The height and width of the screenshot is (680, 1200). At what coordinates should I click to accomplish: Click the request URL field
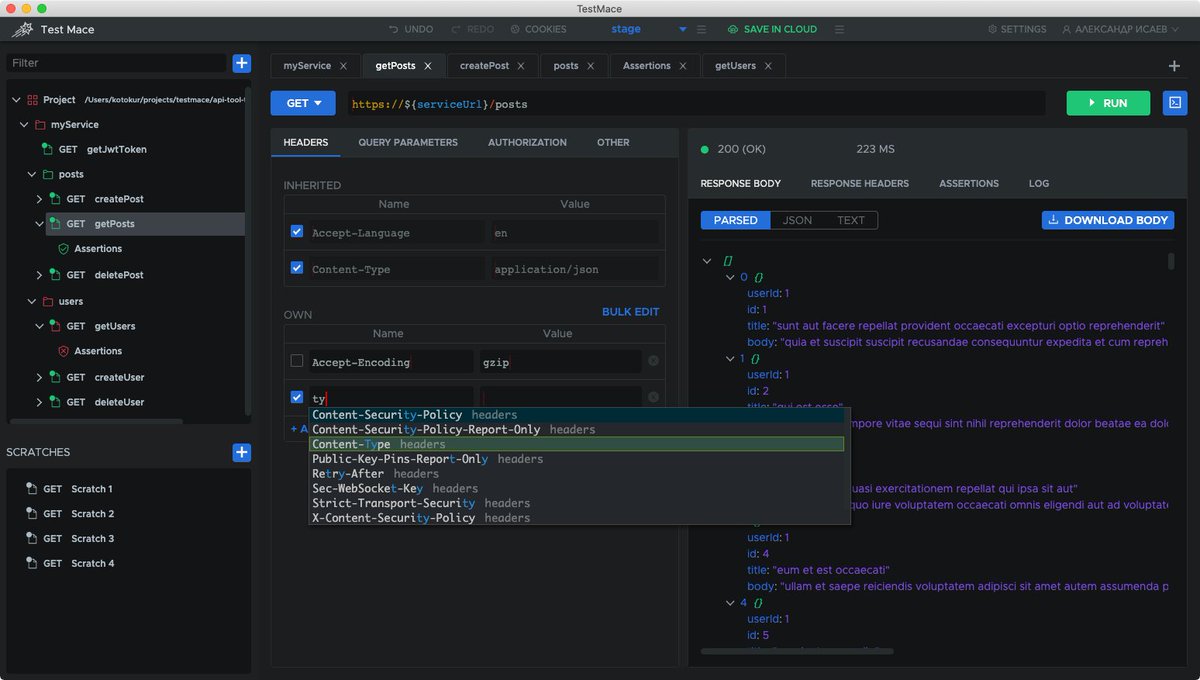(x=695, y=103)
